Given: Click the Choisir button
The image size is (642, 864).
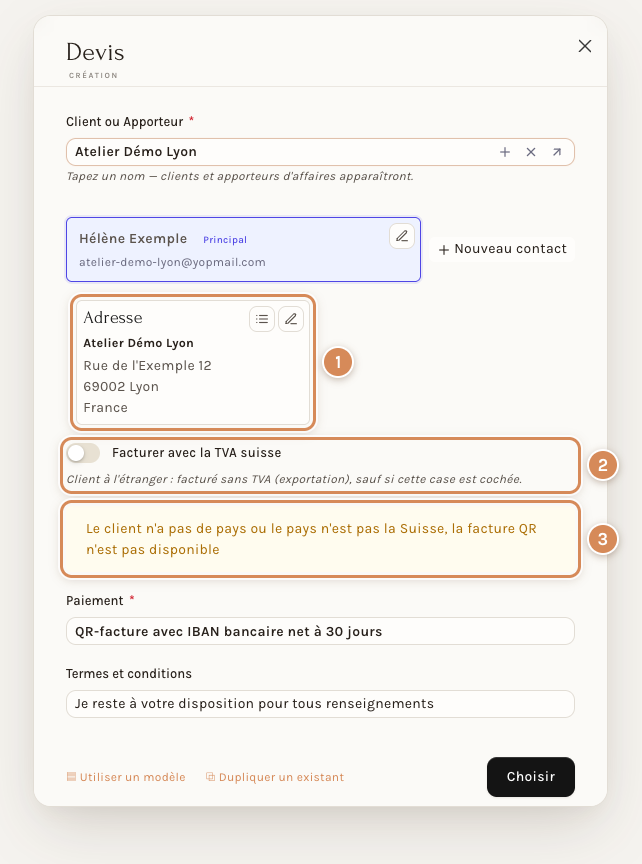Looking at the screenshot, I should (x=531, y=777).
